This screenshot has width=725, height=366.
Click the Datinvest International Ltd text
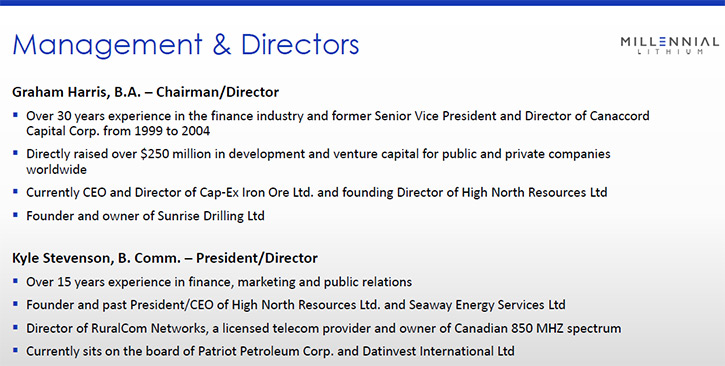point(438,351)
